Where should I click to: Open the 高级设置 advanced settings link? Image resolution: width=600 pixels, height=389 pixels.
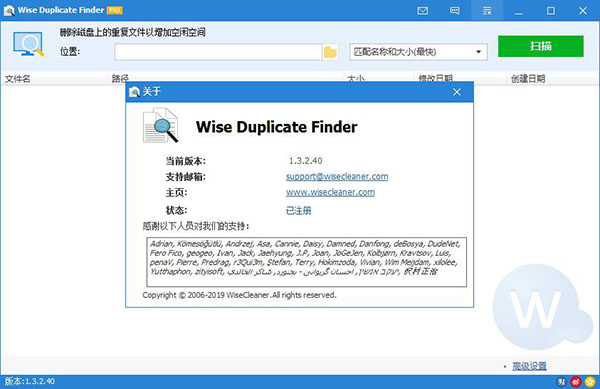point(529,366)
